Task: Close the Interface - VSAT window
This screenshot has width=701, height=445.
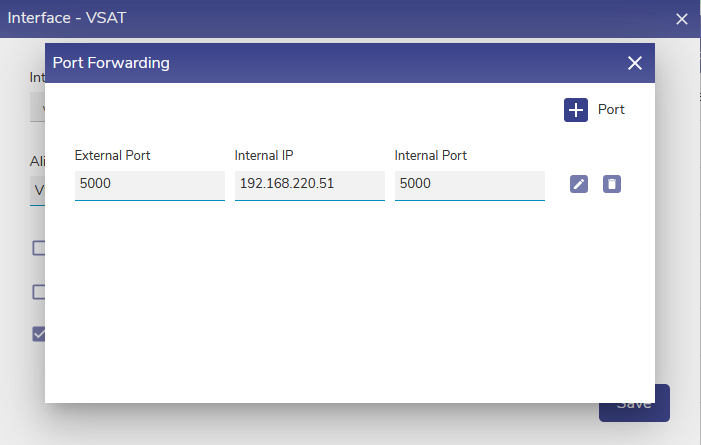Action: click(682, 18)
